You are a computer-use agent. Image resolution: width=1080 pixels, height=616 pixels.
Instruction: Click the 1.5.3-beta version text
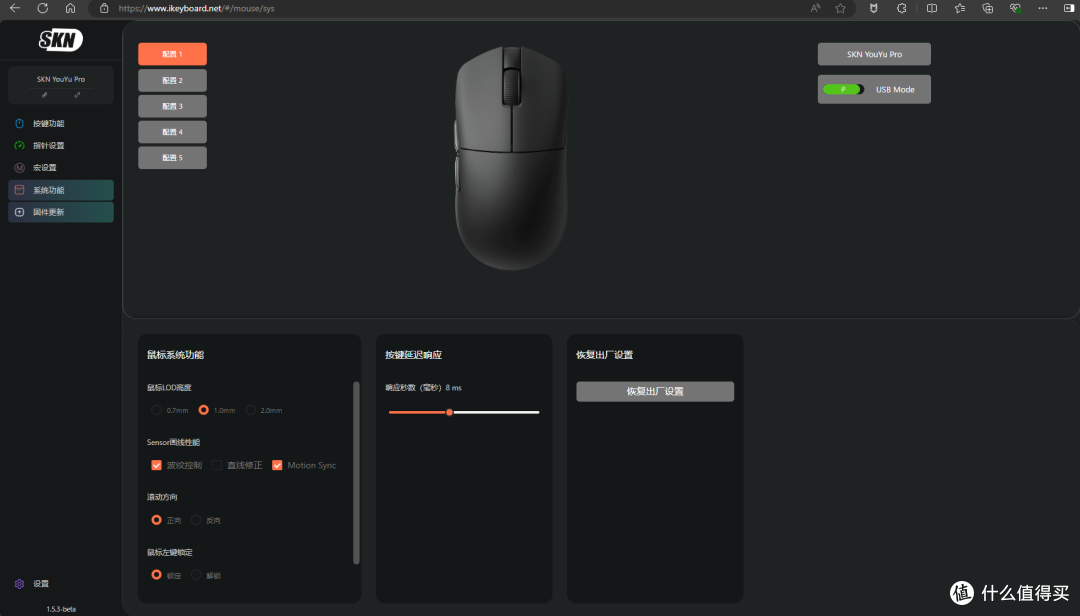click(61, 609)
